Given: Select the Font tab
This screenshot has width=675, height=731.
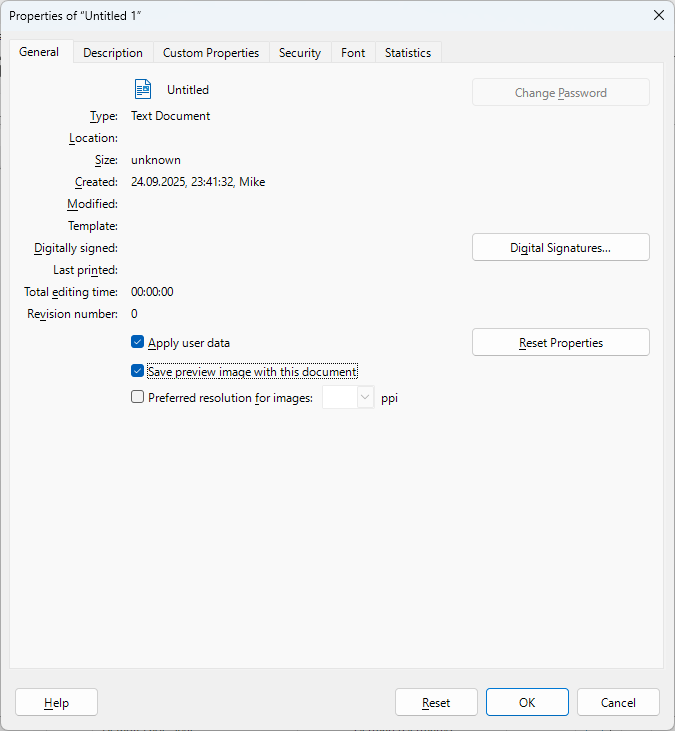Looking at the screenshot, I should pyautogui.click(x=353, y=53).
